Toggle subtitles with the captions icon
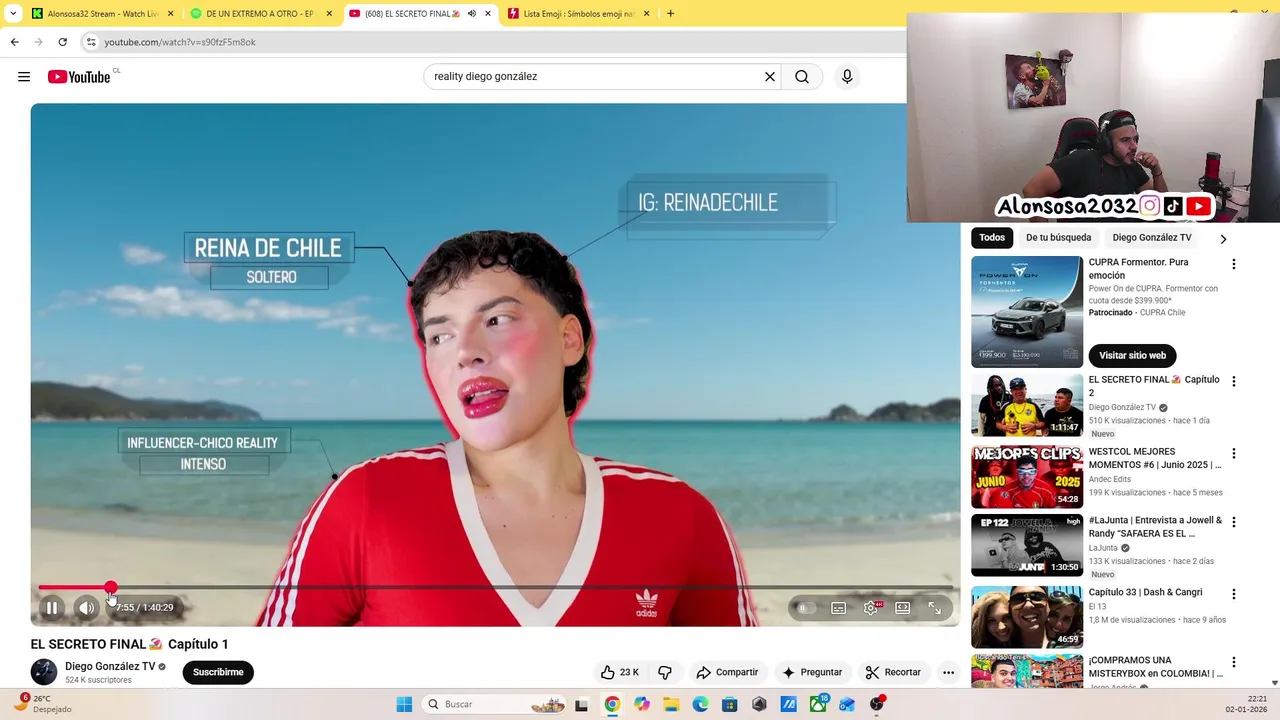 (x=839, y=608)
